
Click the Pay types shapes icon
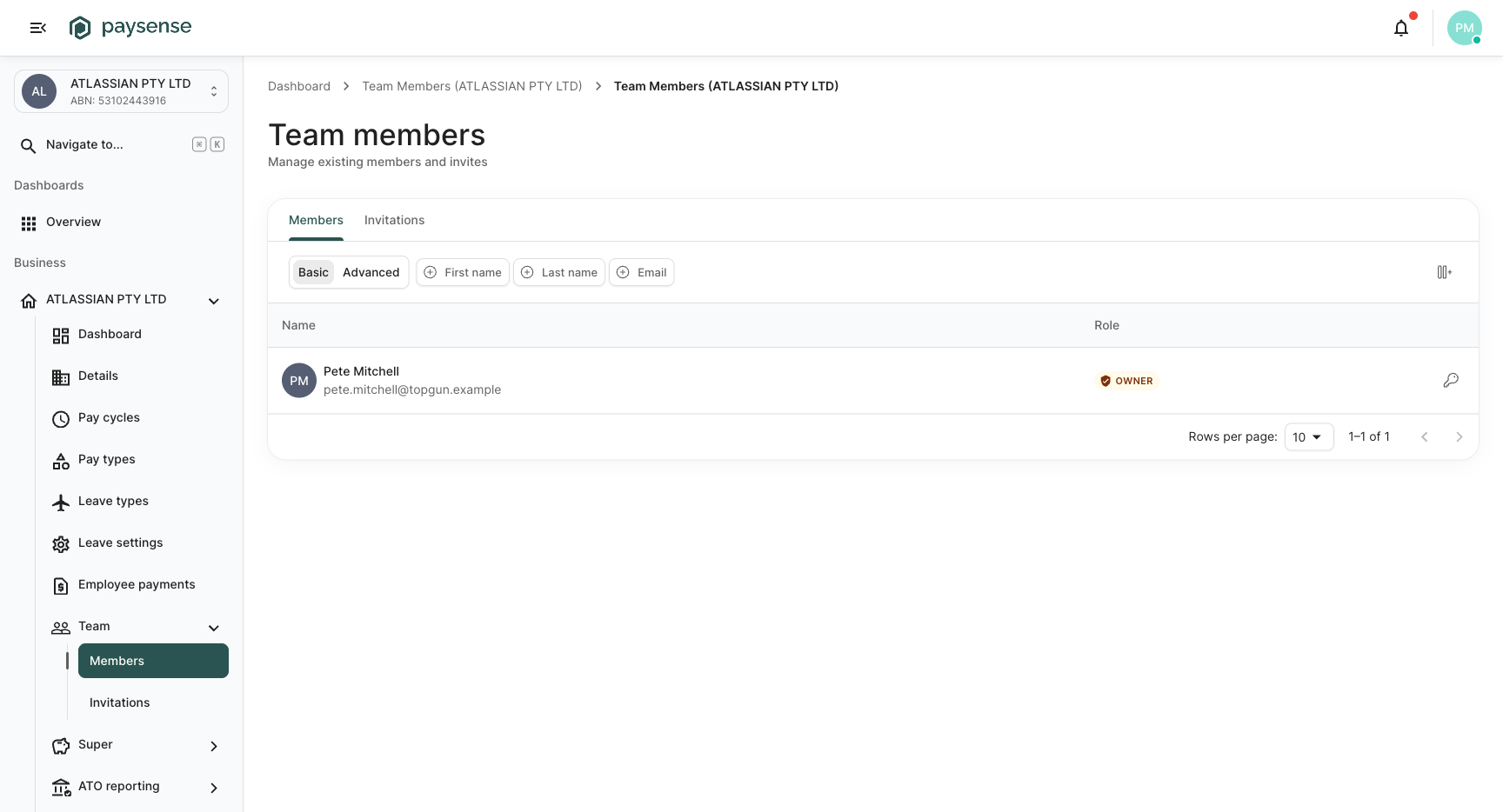(x=61, y=461)
